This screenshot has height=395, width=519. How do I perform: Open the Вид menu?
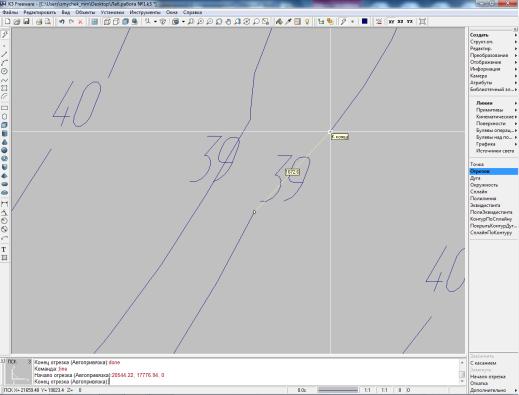(x=66, y=12)
